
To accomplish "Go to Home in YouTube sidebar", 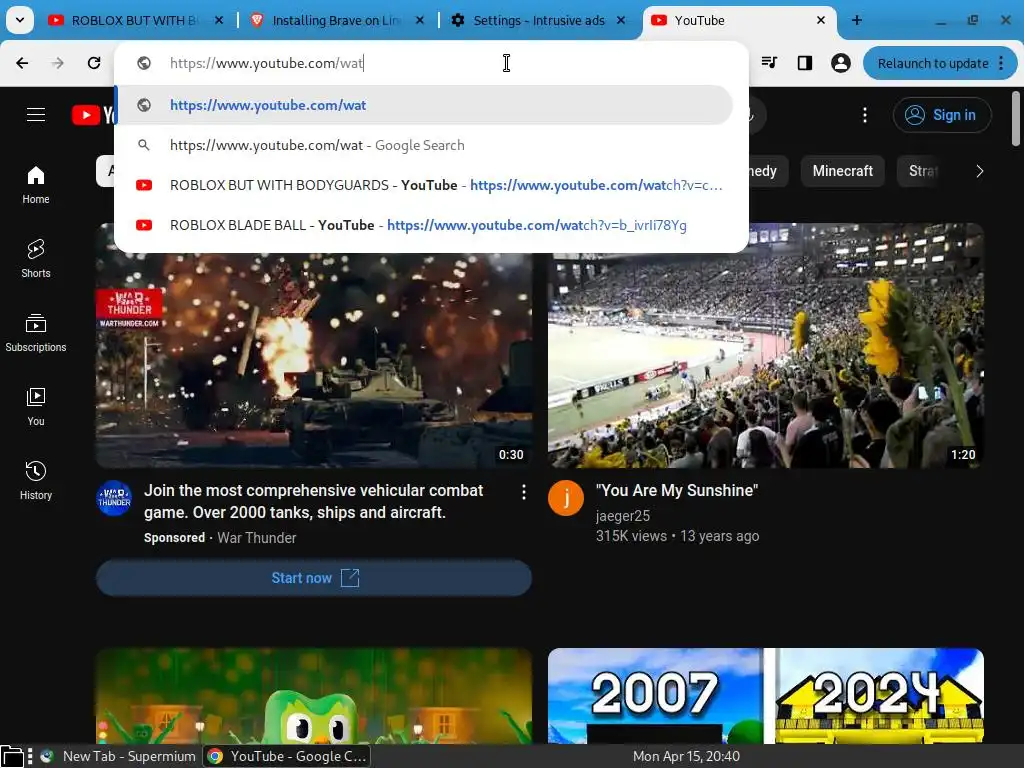I will [x=36, y=185].
